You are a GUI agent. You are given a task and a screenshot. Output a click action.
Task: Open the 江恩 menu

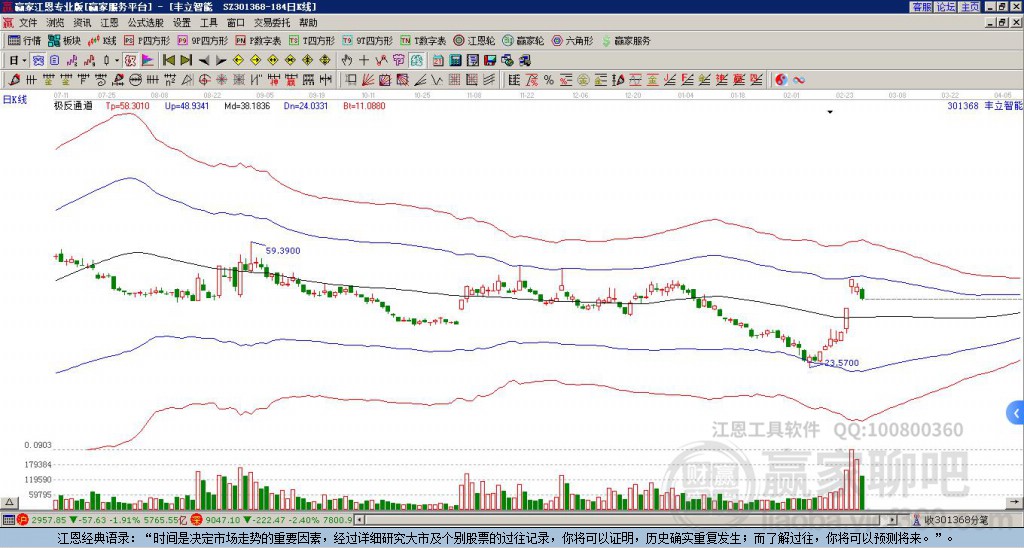(x=110, y=23)
